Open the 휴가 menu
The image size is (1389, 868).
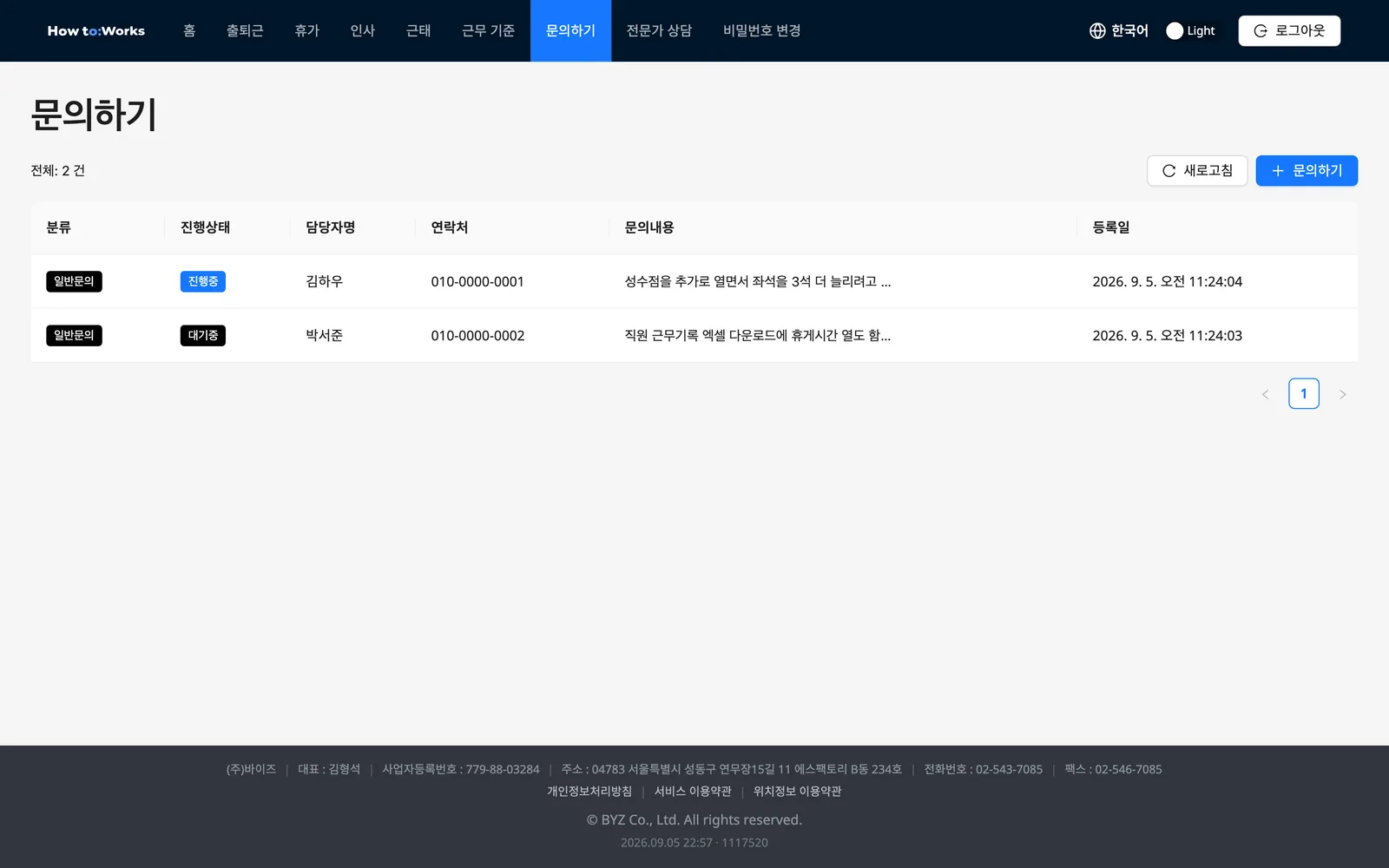click(x=306, y=30)
